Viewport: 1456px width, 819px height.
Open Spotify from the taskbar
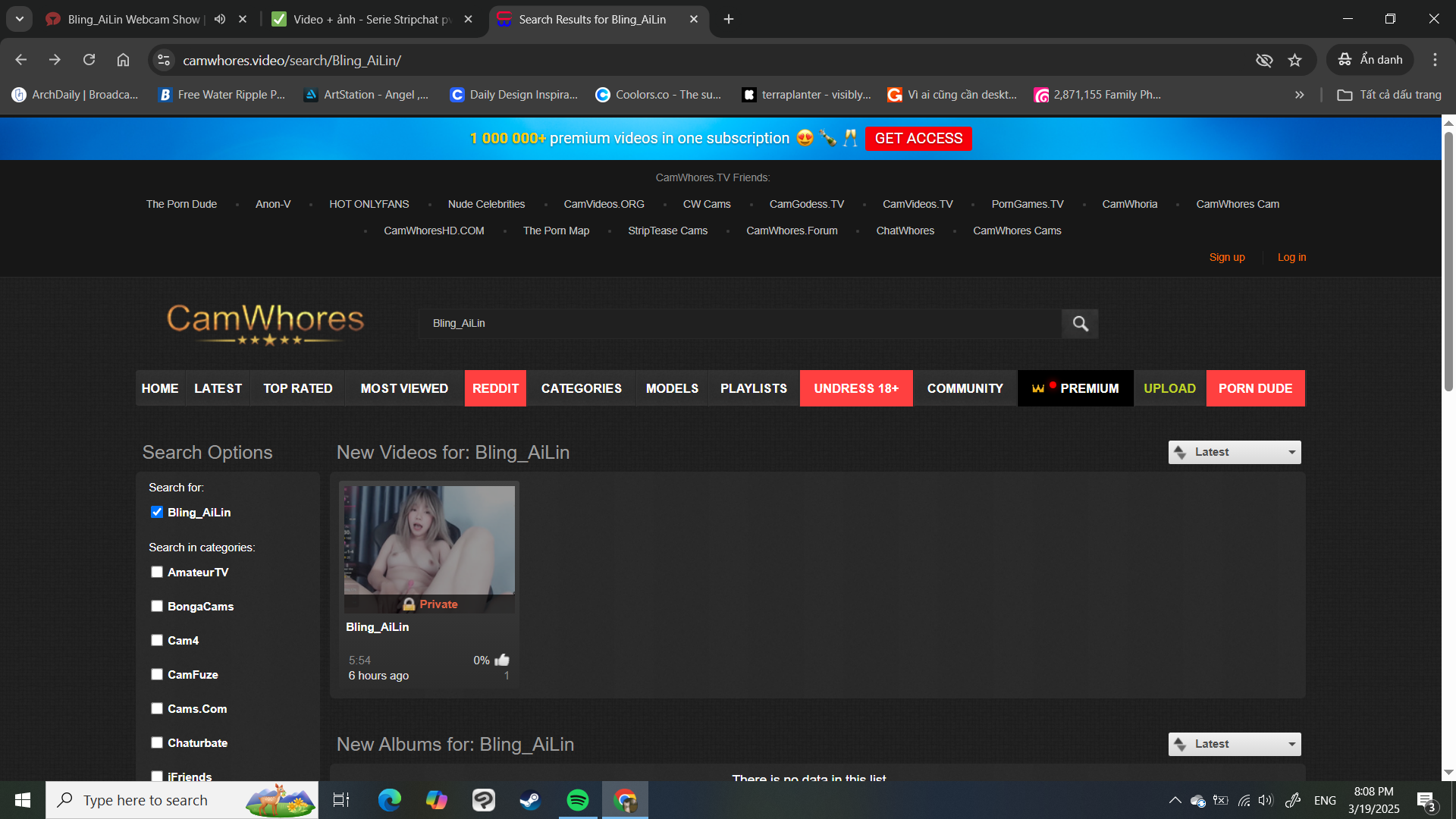click(x=578, y=800)
